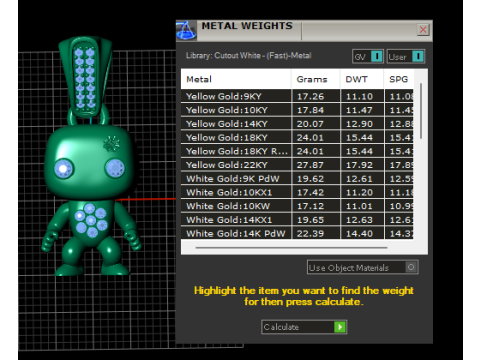Select the White Gold:14KX1 row
Image resolution: width=480 pixels, height=360 pixels.
(297, 220)
